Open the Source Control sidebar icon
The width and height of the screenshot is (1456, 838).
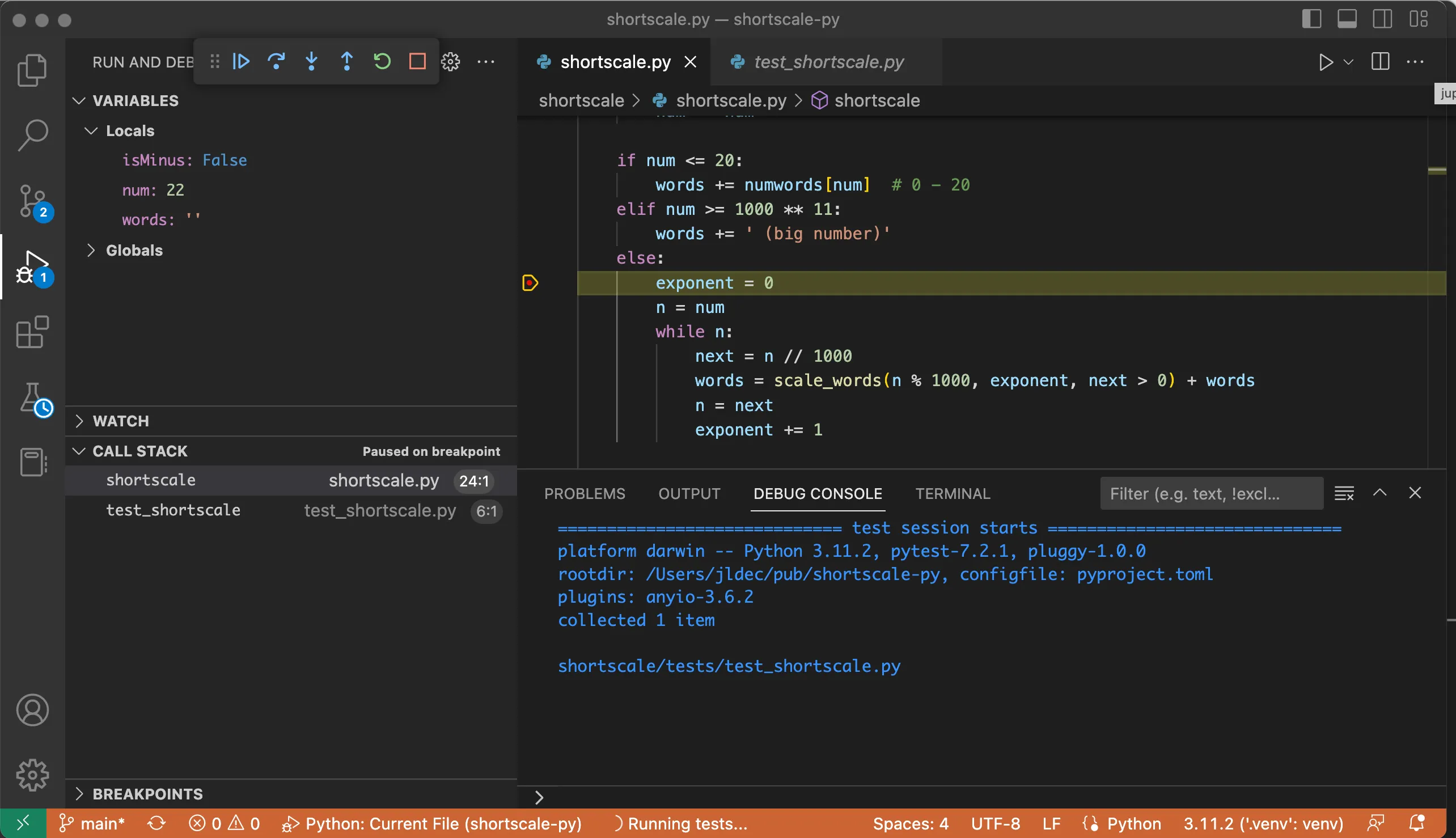click(x=32, y=202)
